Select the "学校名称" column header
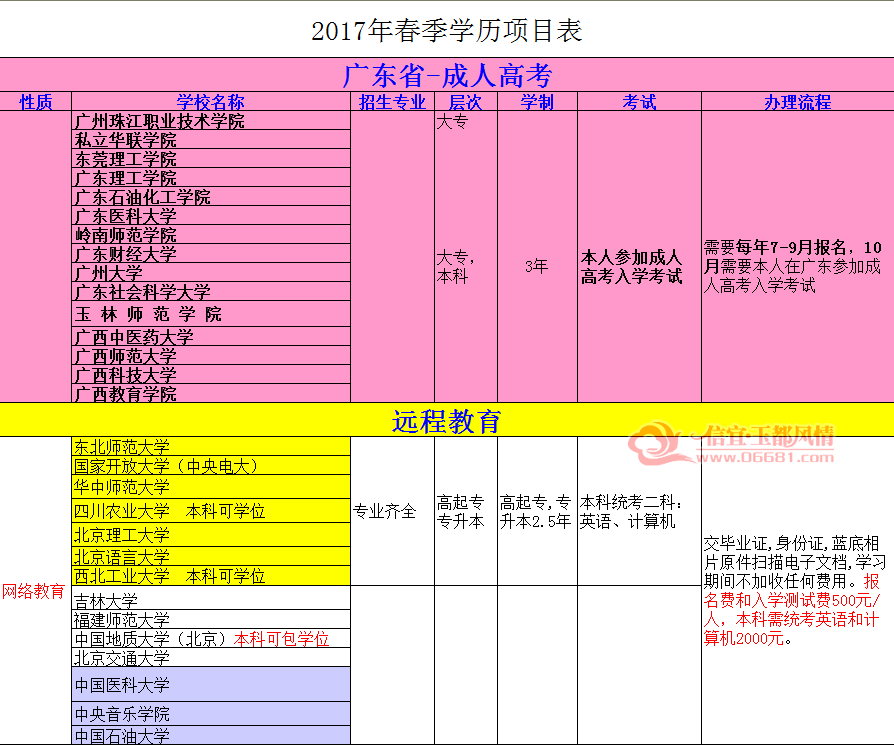Screen dimensions: 894x745 click(x=210, y=102)
